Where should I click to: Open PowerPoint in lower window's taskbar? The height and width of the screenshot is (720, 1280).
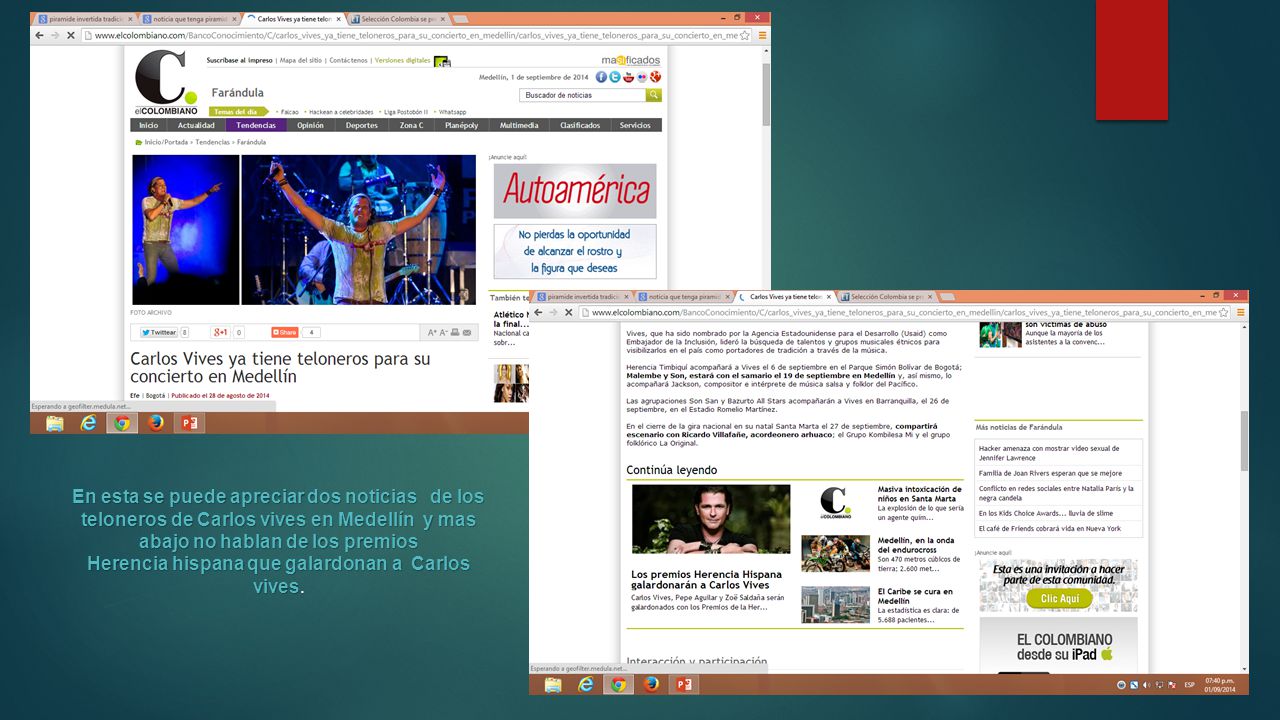tap(685, 684)
